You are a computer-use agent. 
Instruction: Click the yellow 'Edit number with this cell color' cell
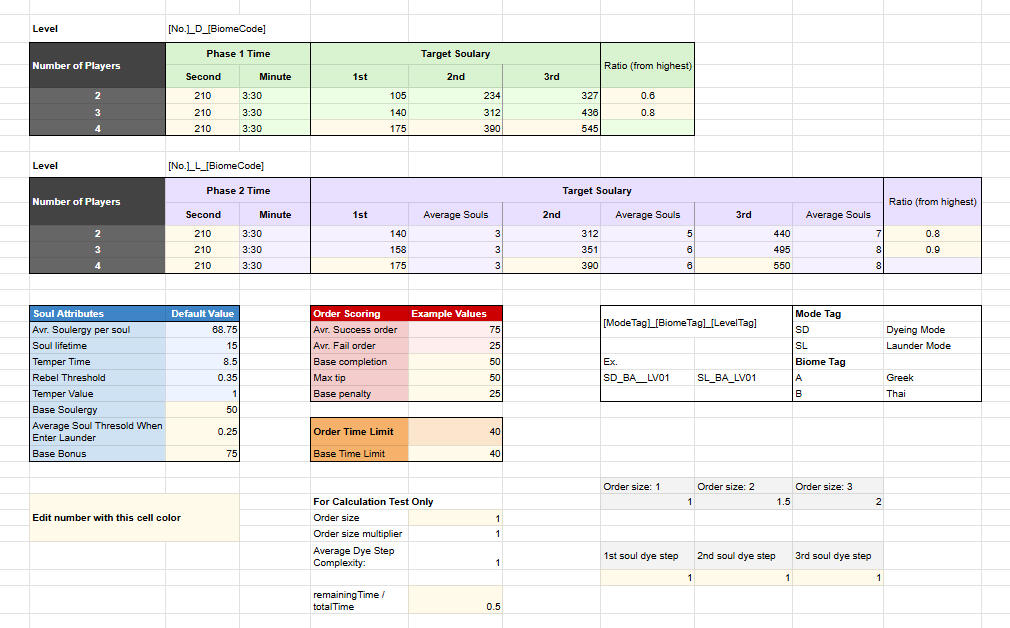pyautogui.click(x=134, y=517)
